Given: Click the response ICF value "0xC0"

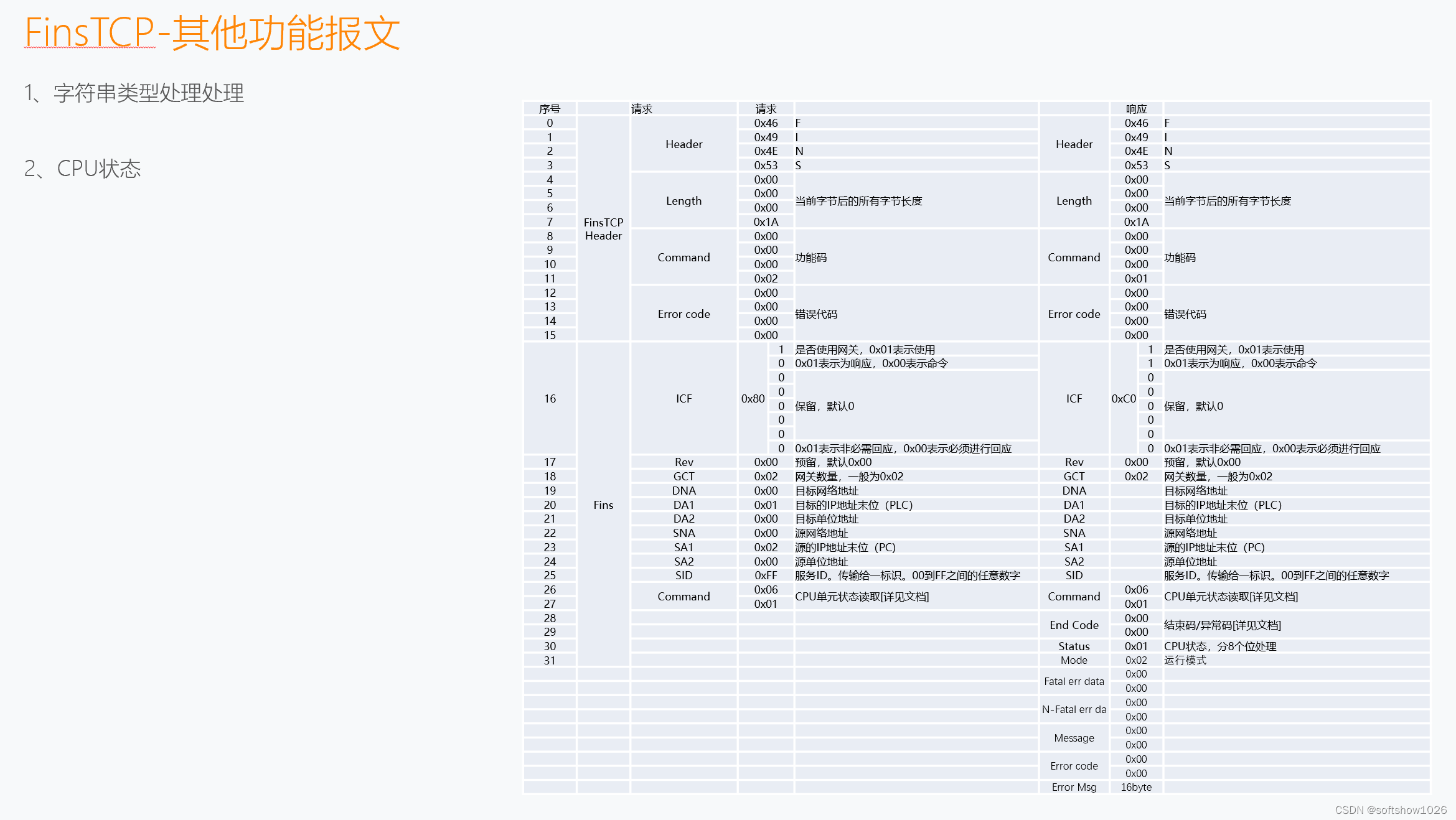Looking at the screenshot, I should (x=1124, y=399).
